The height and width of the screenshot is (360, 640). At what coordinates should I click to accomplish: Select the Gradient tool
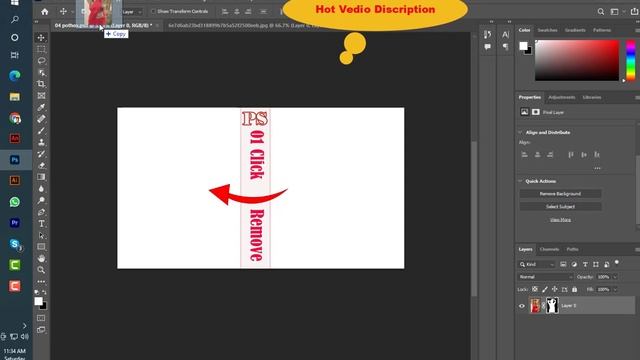click(x=41, y=177)
